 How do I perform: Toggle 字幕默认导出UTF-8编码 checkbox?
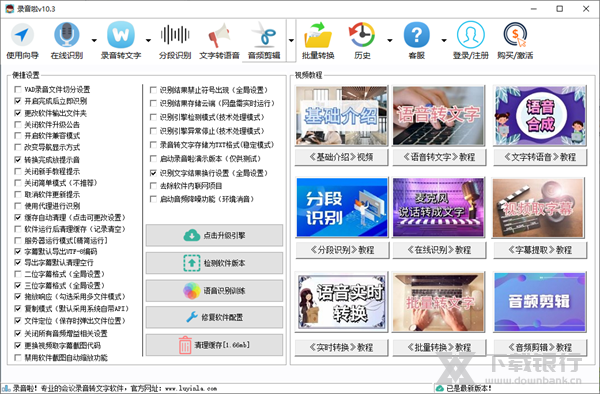(18, 251)
